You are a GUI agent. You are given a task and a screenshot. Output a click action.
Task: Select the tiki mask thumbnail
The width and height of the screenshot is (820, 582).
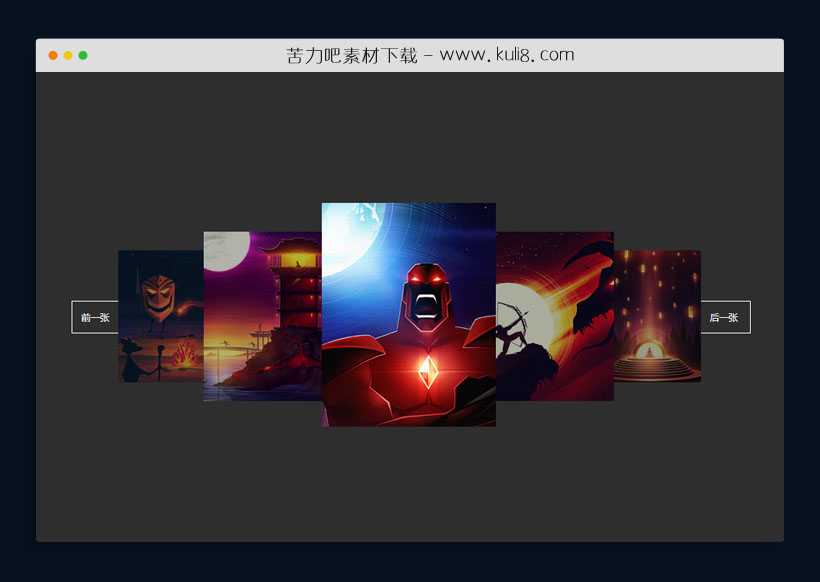(160, 315)
